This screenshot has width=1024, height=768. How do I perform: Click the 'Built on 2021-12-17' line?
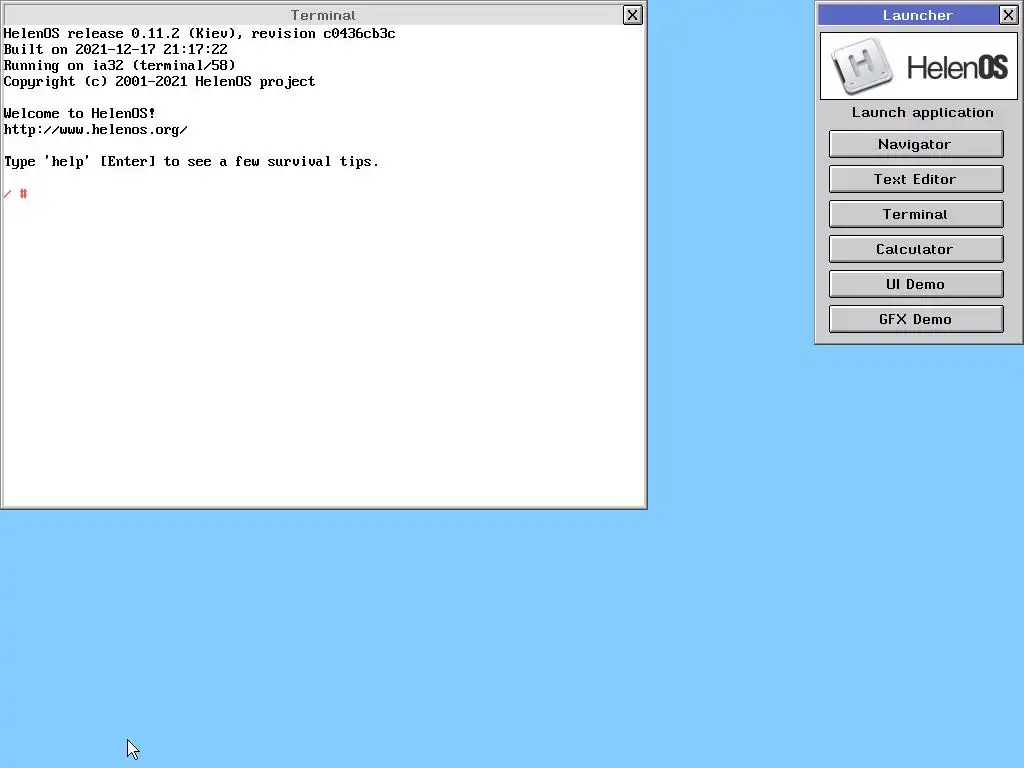point(116,50)
